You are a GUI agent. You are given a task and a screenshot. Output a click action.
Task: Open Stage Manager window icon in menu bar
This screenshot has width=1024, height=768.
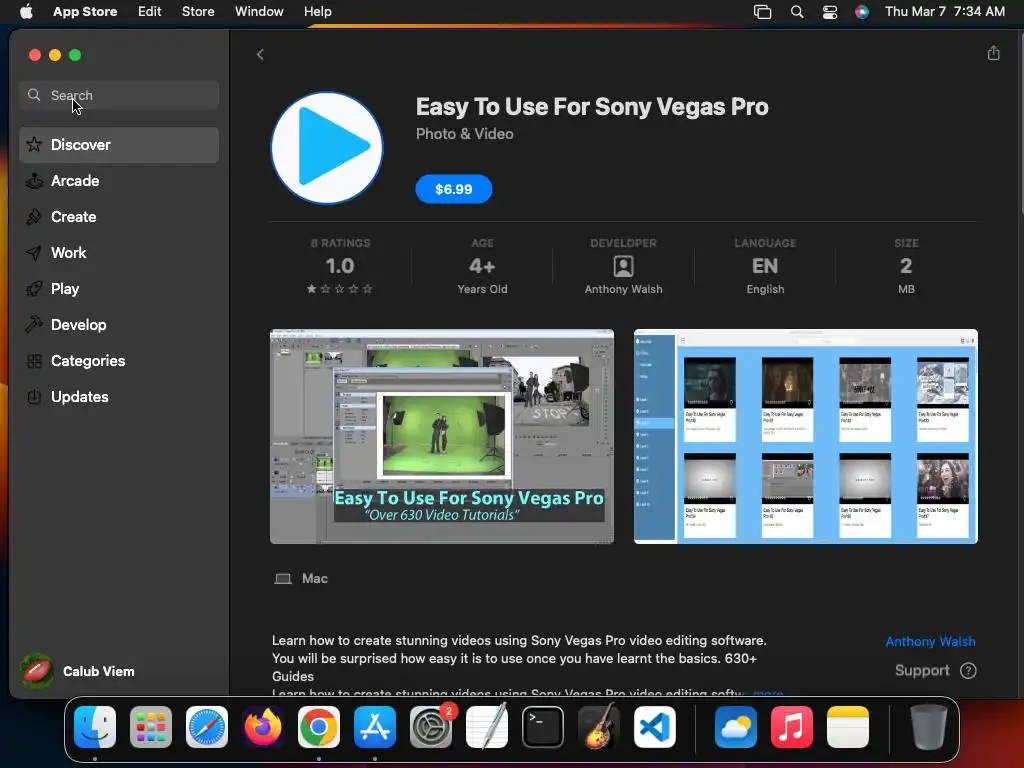click(x=762, y=12)
